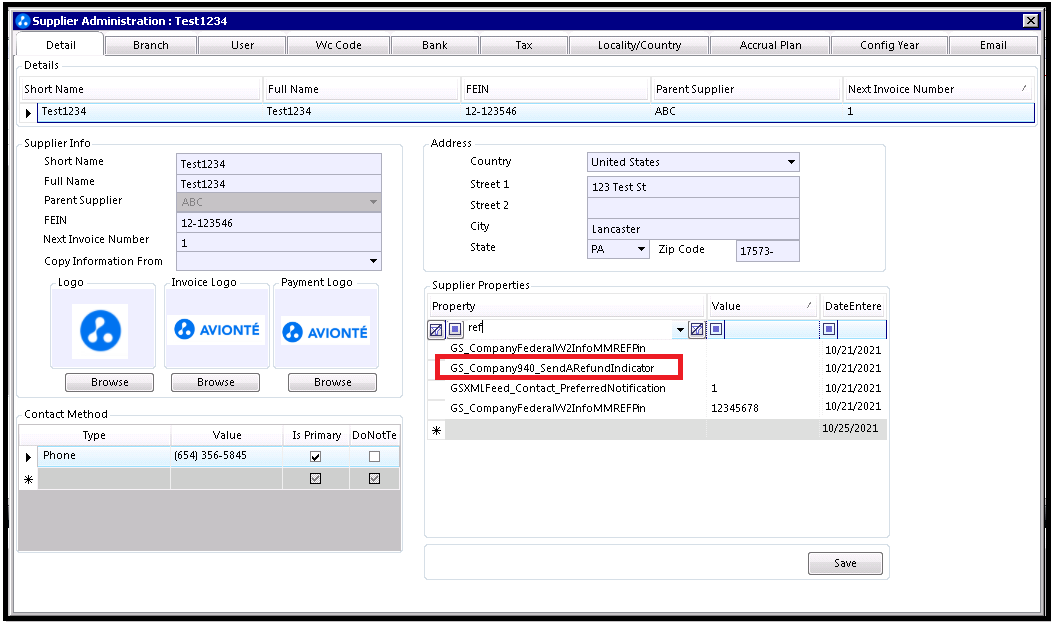
Task: Select the Invoice Logo image
Action: [217, 329]
